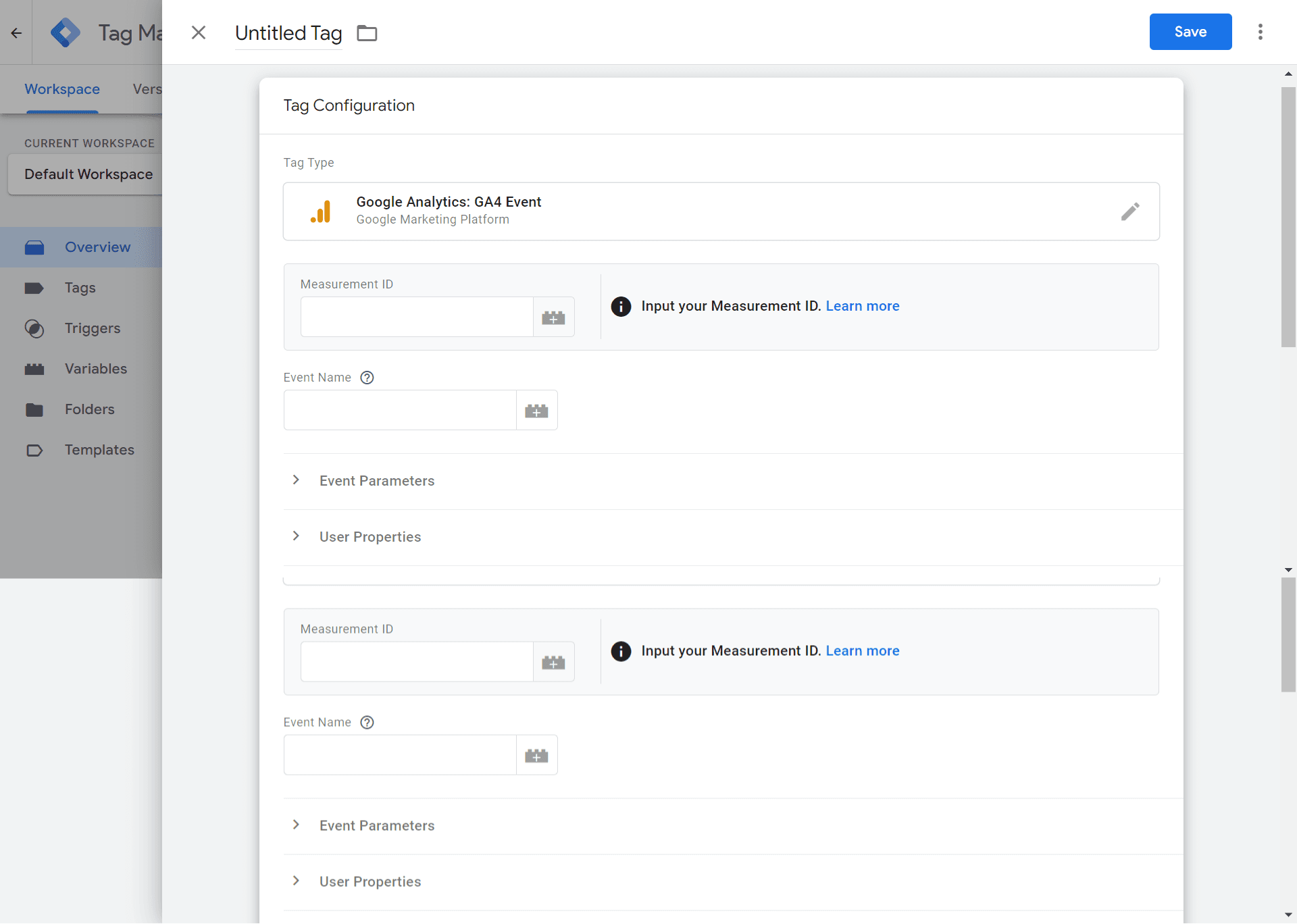Close the tag editor with the X icon
Screen dimensions: 1297x924
[x=198, y=32]
